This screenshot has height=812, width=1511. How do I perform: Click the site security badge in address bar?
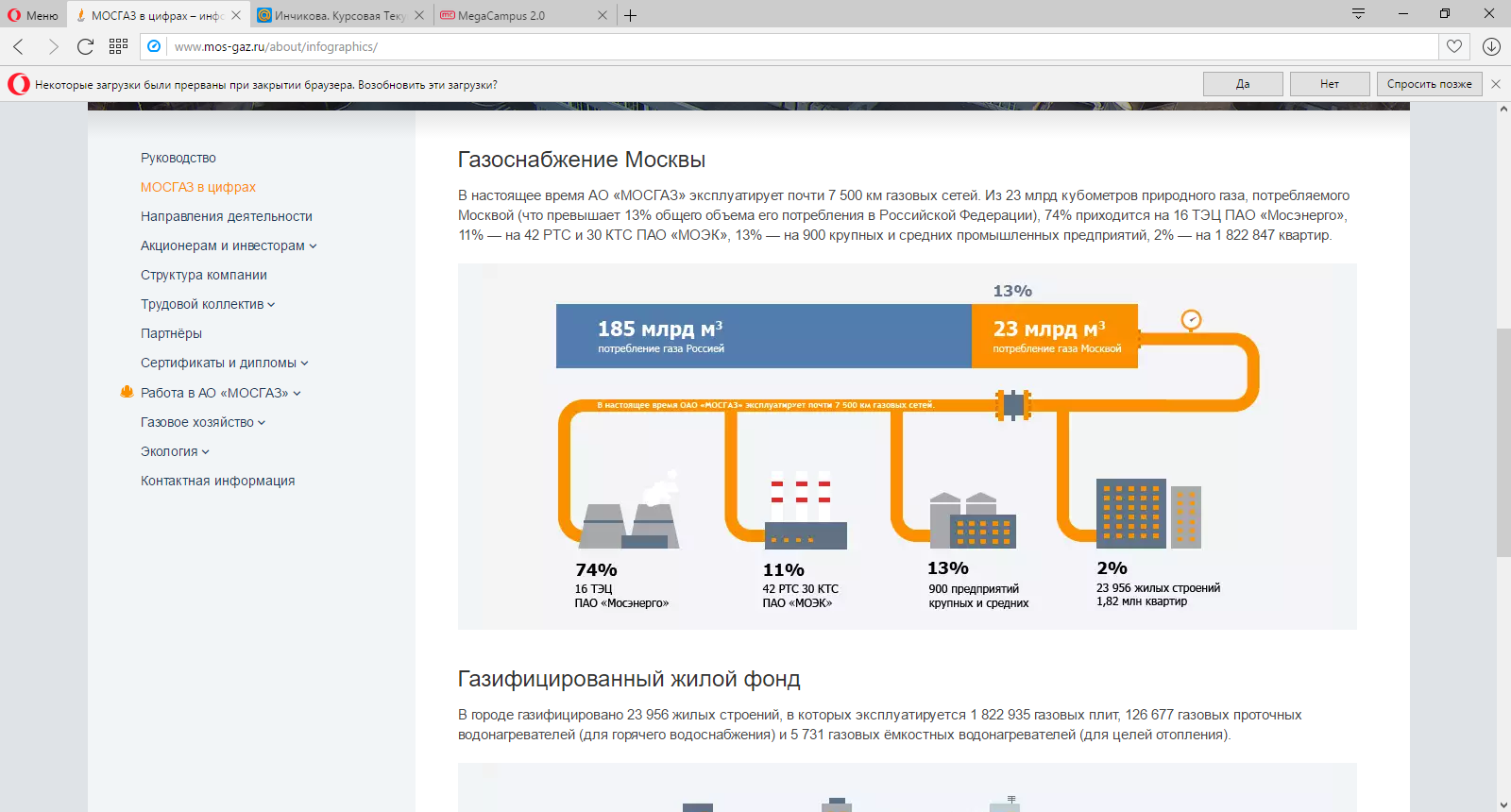click(x=154, y=46)
